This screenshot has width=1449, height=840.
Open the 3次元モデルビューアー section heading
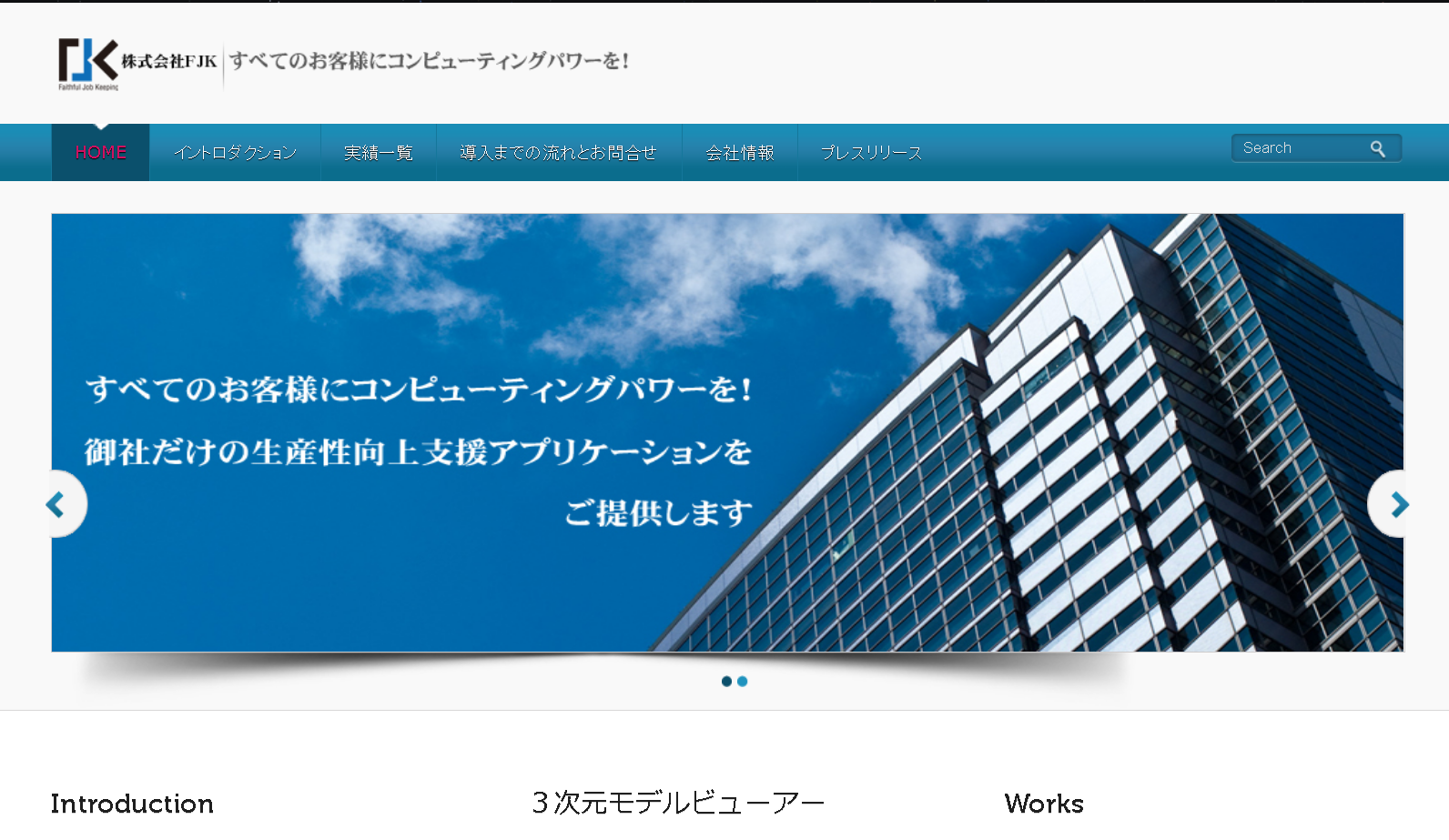point(678,803)
